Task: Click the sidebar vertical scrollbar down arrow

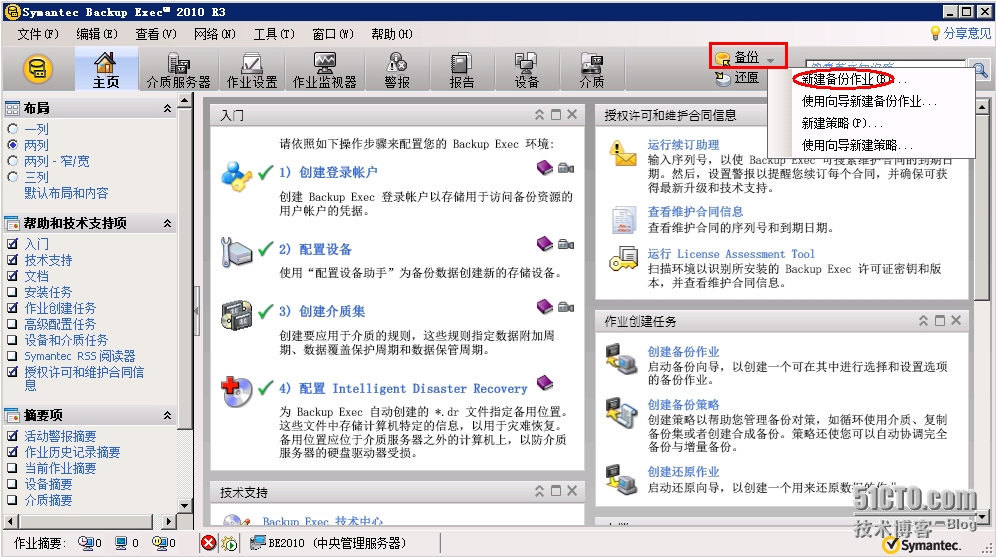Action: pyautogui.click(x=185, y=506)
